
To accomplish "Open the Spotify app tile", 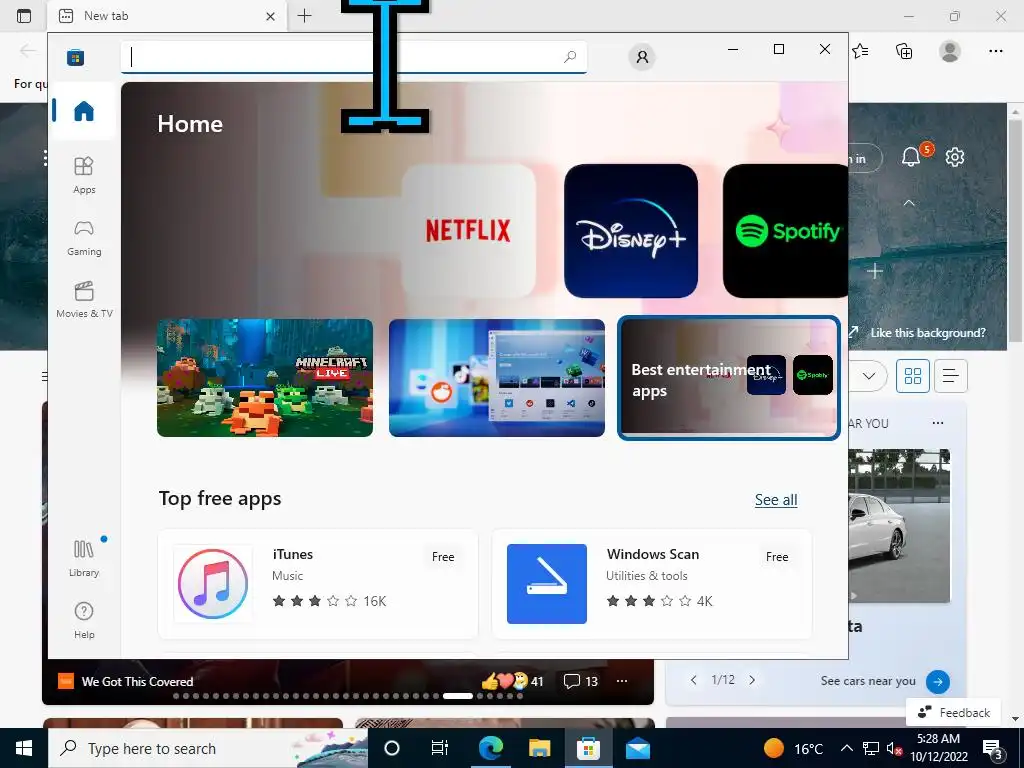I will point(786,231).
